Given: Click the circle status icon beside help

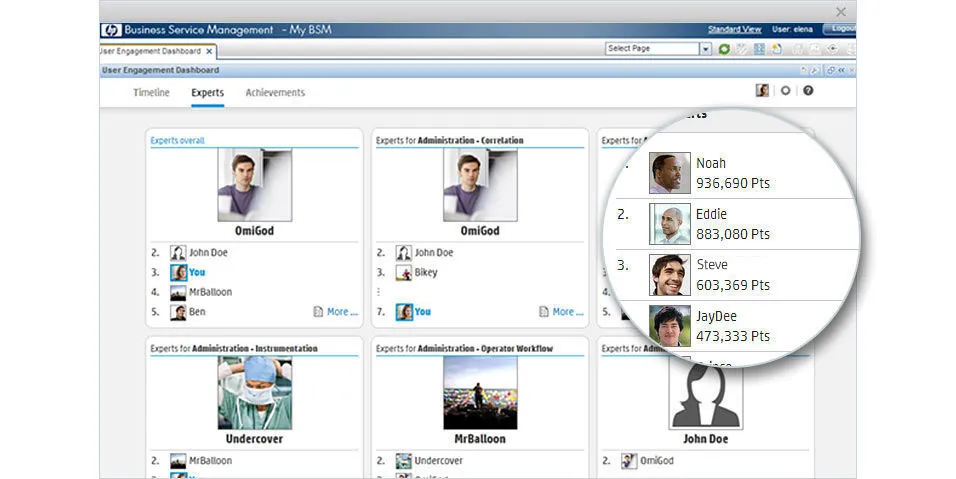Looking at the screenshot, I should 786,91.
